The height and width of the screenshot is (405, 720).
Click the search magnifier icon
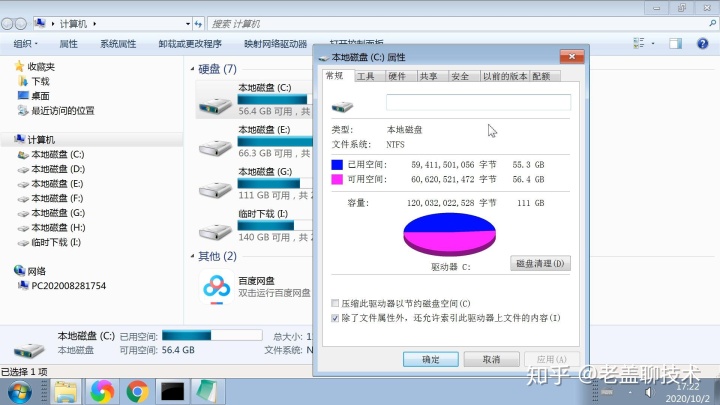point(713,23)
